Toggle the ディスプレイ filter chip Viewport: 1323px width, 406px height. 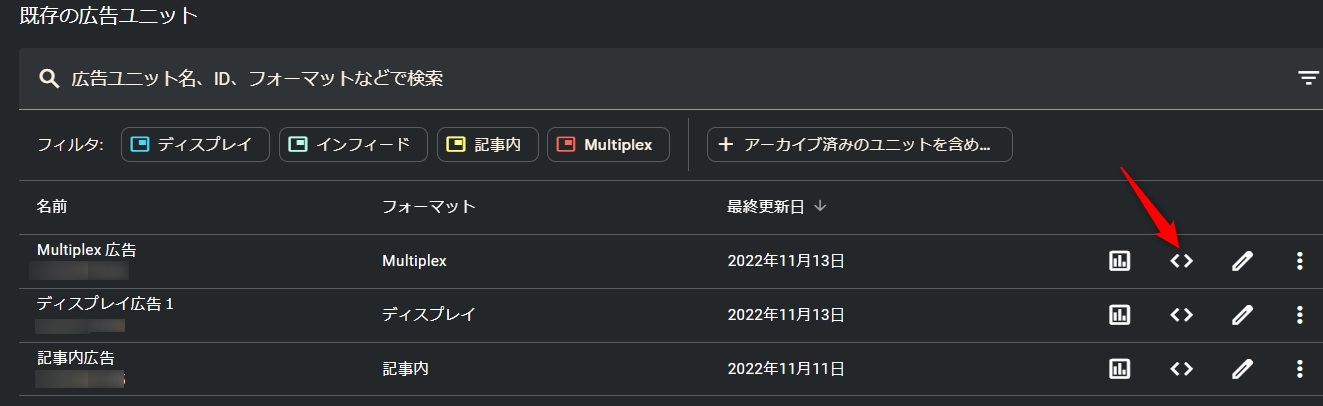pyautogui.click(x=195, y=144)
